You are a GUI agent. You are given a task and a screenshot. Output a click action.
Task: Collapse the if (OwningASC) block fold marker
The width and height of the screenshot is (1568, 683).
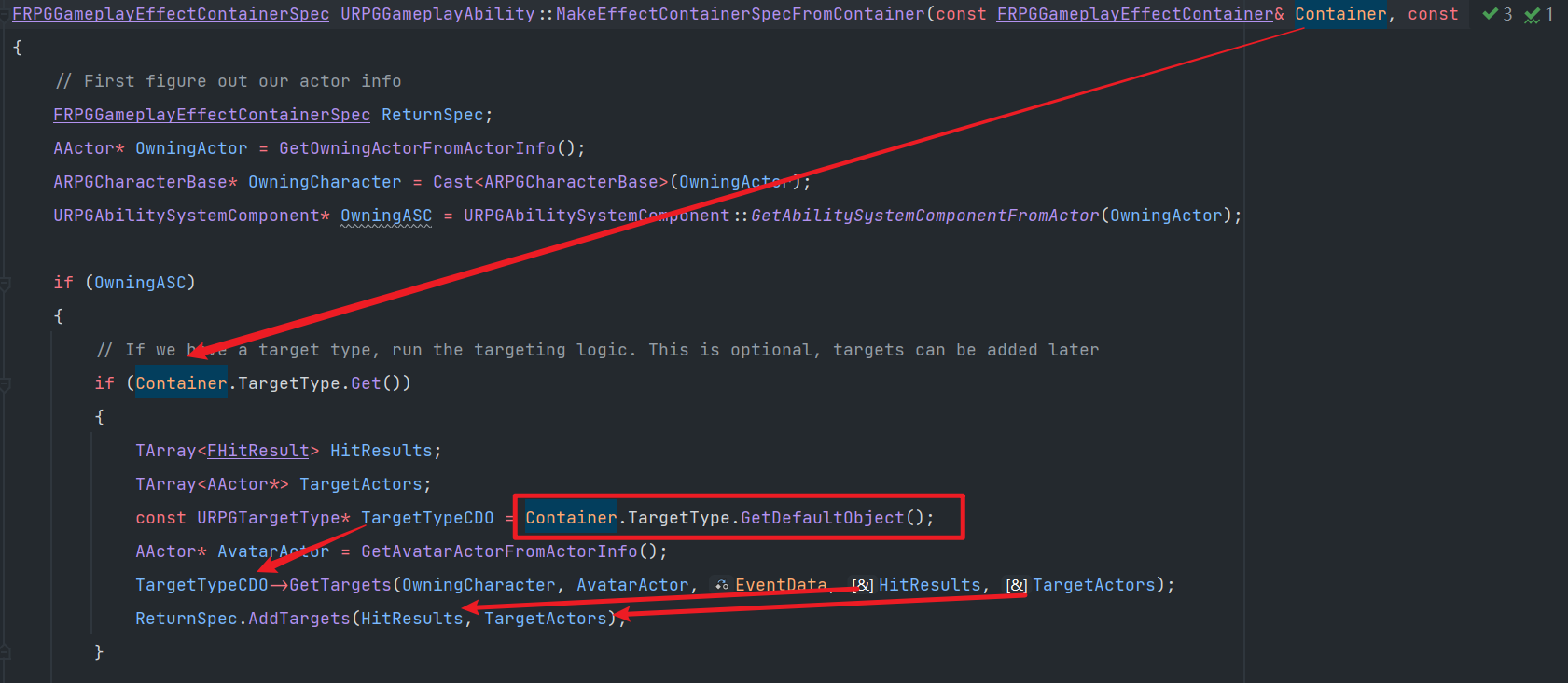[5, 284]
